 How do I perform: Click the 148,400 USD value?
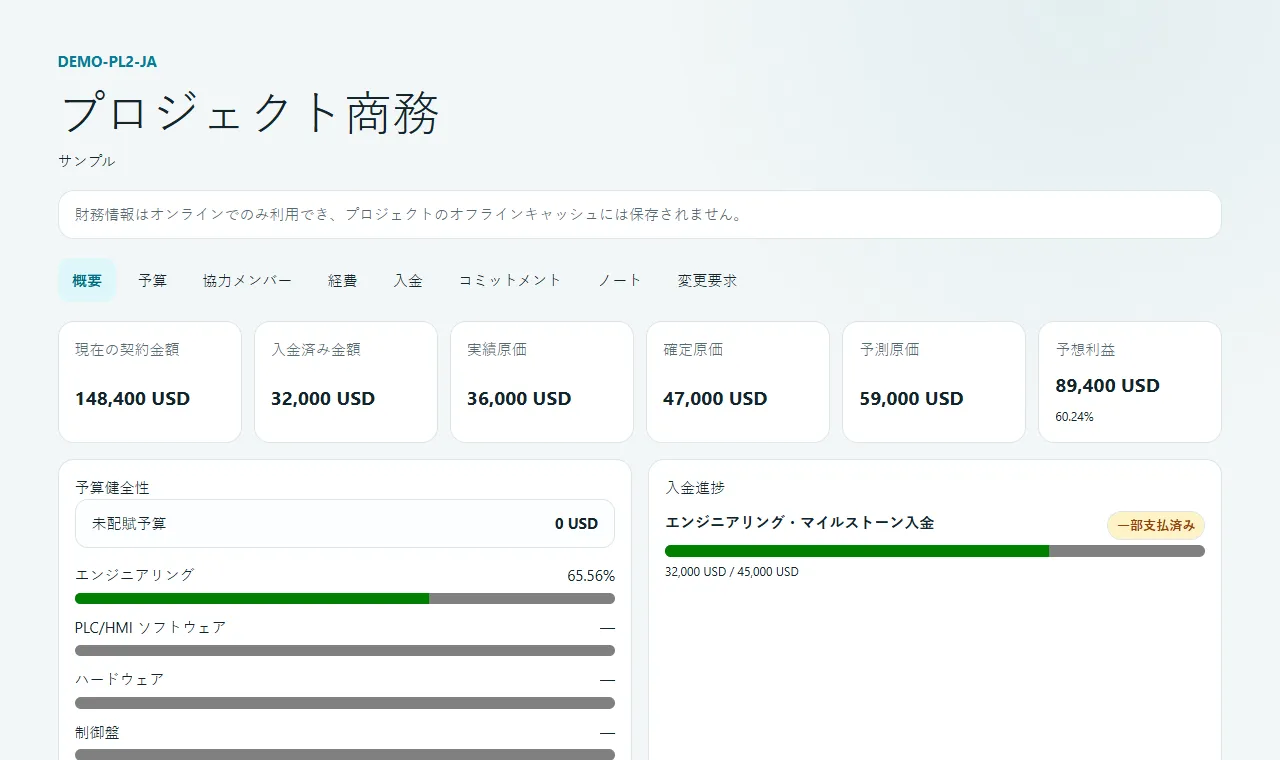[x=132, y=399]
